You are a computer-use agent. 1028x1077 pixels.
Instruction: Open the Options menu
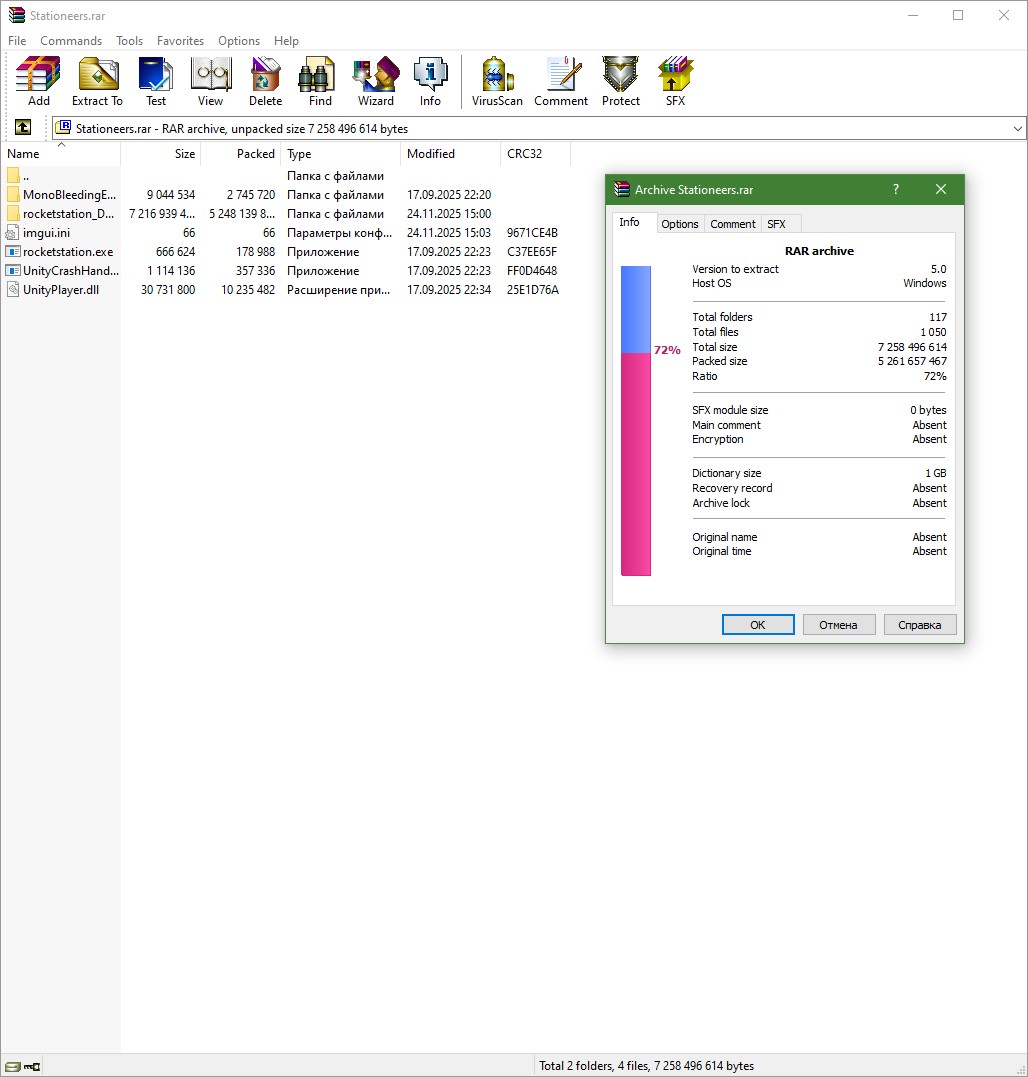(239, 41)
